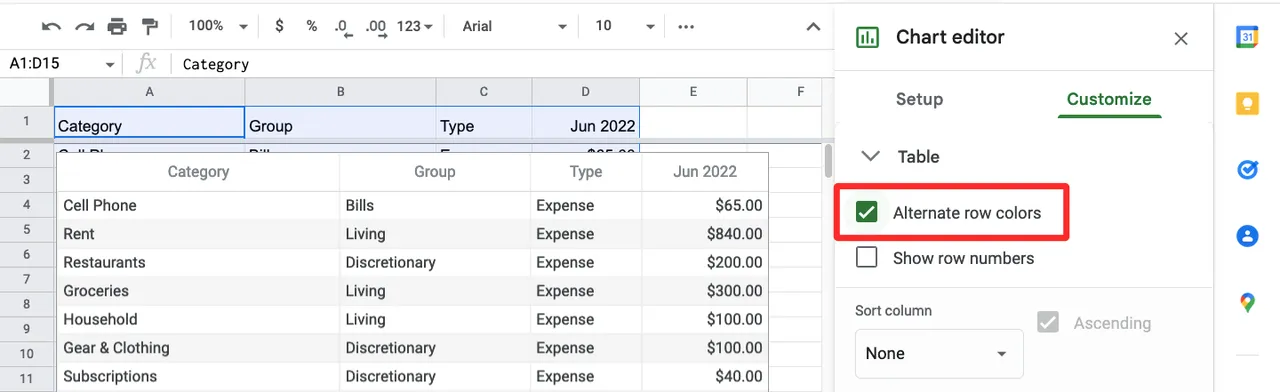
Task: Click Gear & Clothing in the chart
Action: pos(116,348)
